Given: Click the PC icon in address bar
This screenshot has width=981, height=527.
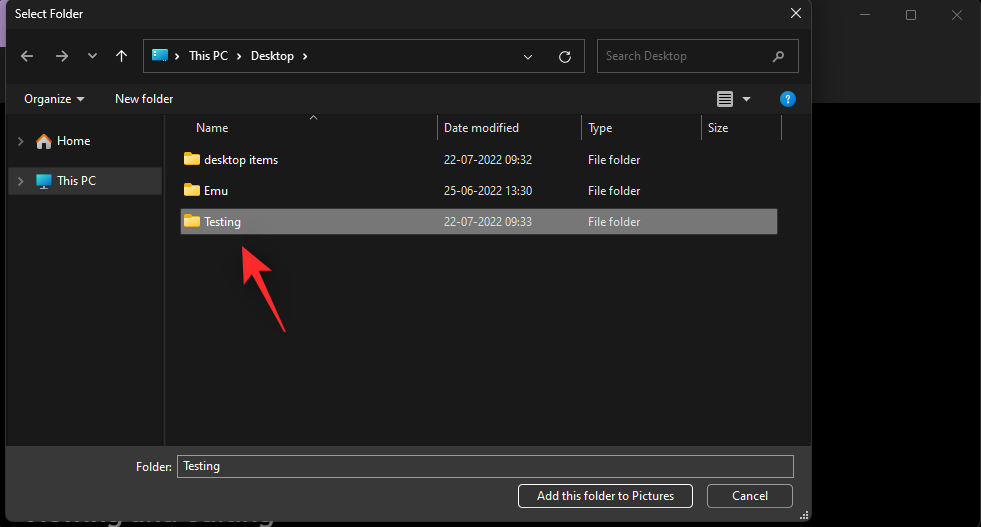Looking at the screenshot, I should [160, 56].
